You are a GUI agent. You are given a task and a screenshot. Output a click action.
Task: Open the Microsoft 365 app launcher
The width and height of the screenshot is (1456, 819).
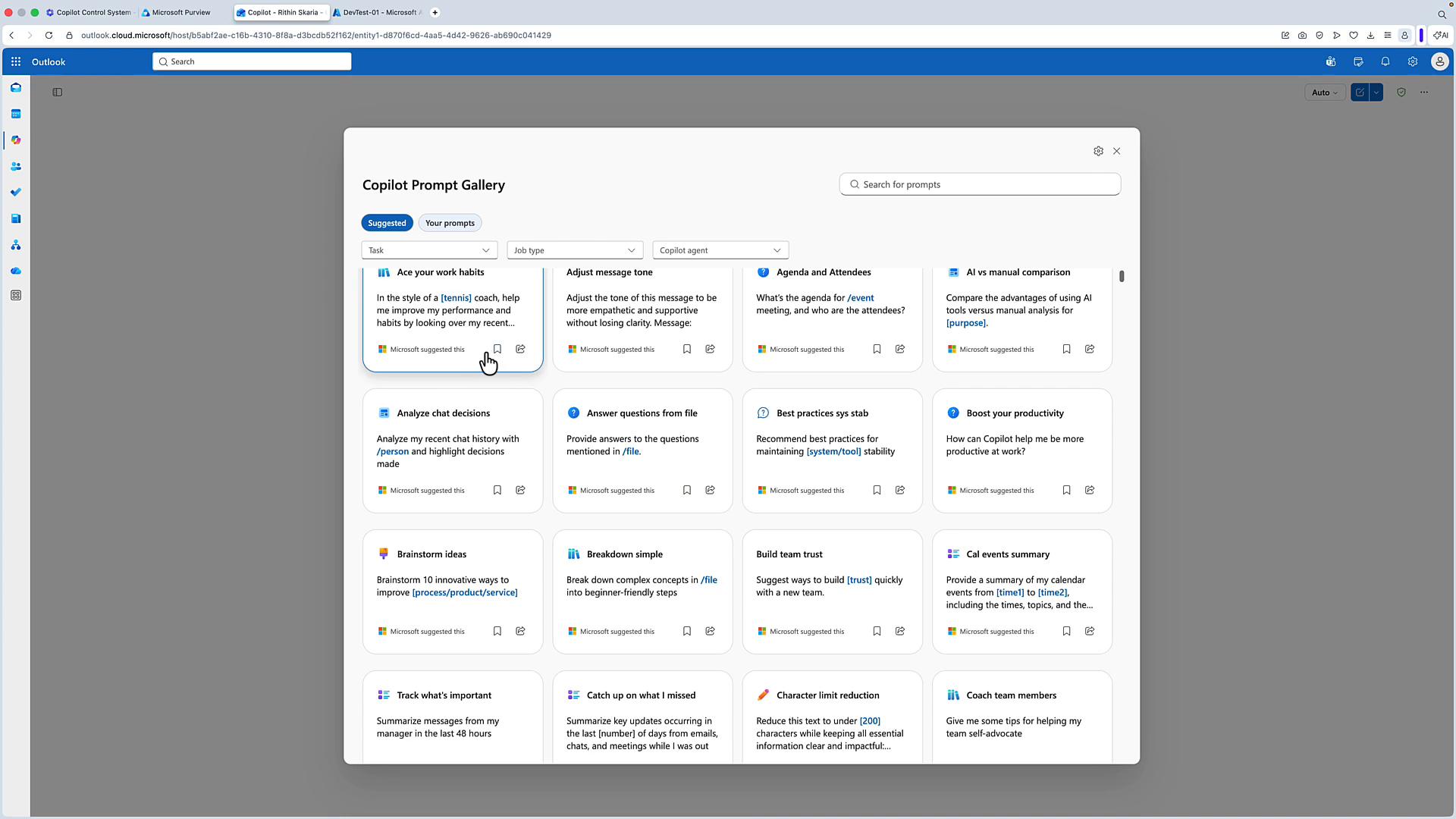coord(16,61)
